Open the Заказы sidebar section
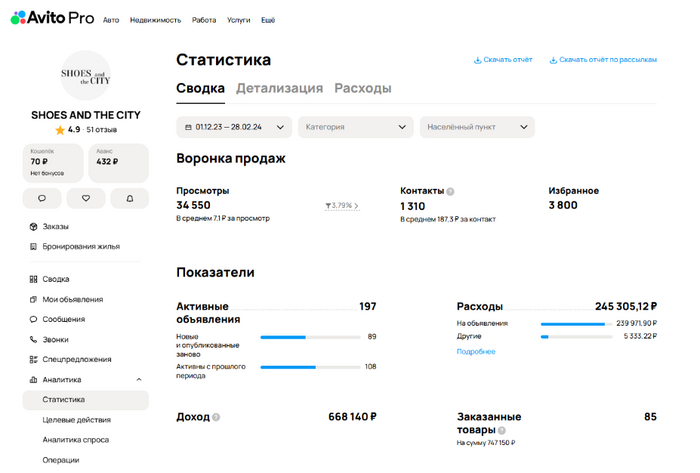 (55, 227)
